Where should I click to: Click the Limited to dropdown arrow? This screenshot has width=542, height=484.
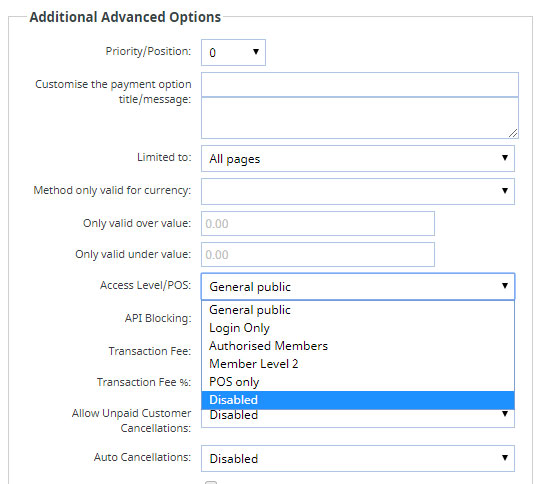click(x=505, y=158)
